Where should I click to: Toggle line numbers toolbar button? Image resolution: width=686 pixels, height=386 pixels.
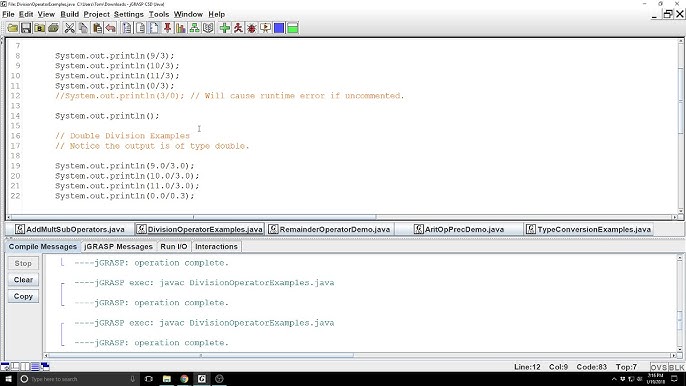(154, 28)
